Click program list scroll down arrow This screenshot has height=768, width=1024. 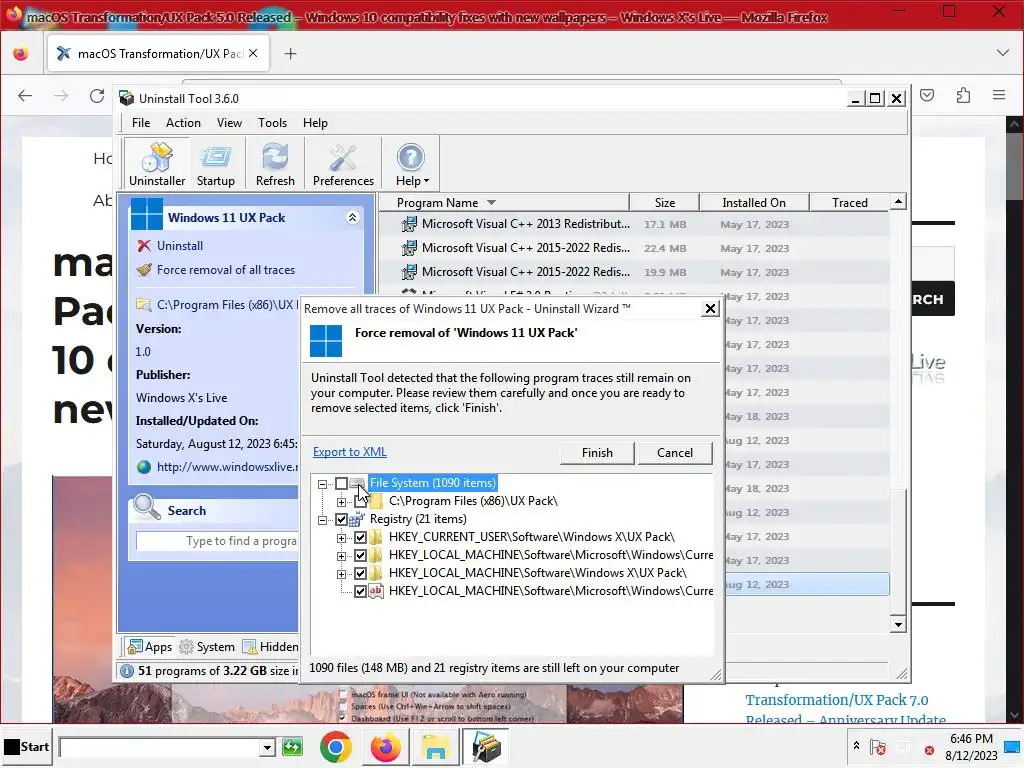[x=898, y=624]
